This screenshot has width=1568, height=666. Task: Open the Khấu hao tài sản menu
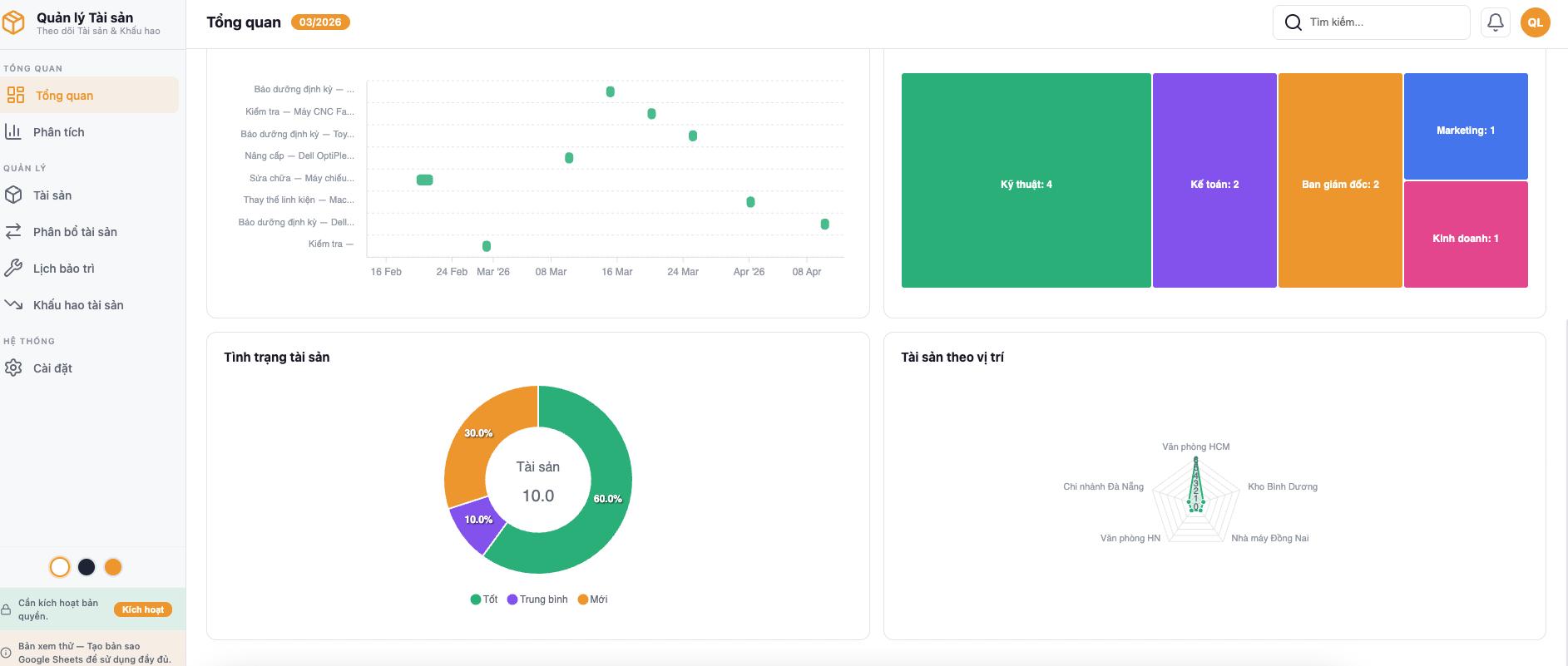(x=78, y=305)
